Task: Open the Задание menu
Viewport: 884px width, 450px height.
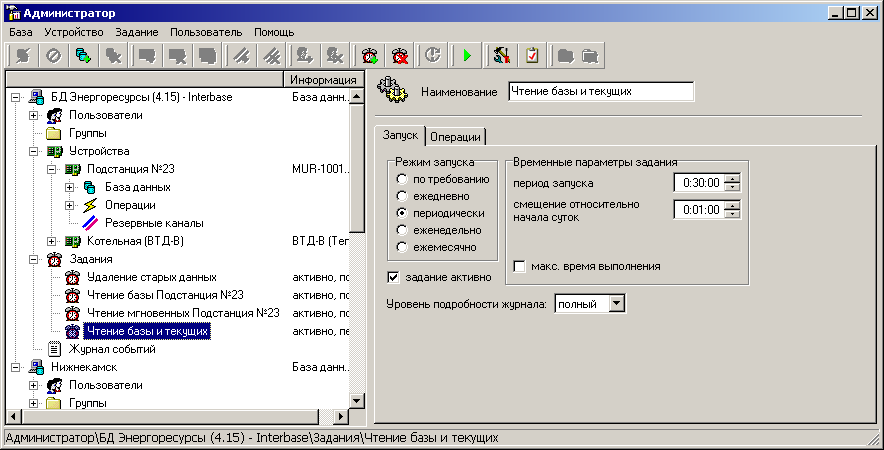Action: [x=137, y=32]
